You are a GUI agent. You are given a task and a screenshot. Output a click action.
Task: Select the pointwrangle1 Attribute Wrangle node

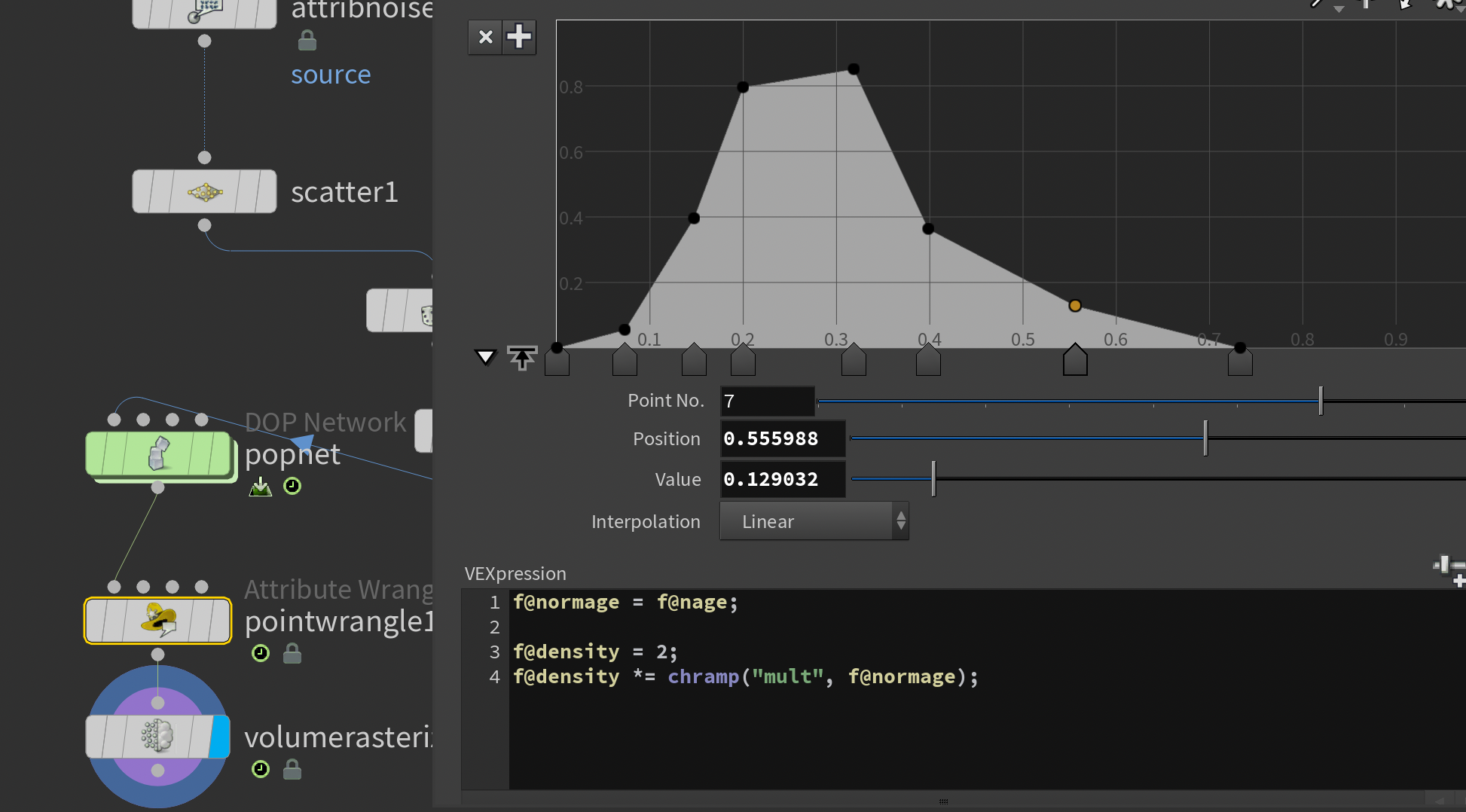(x=158, y=621)
